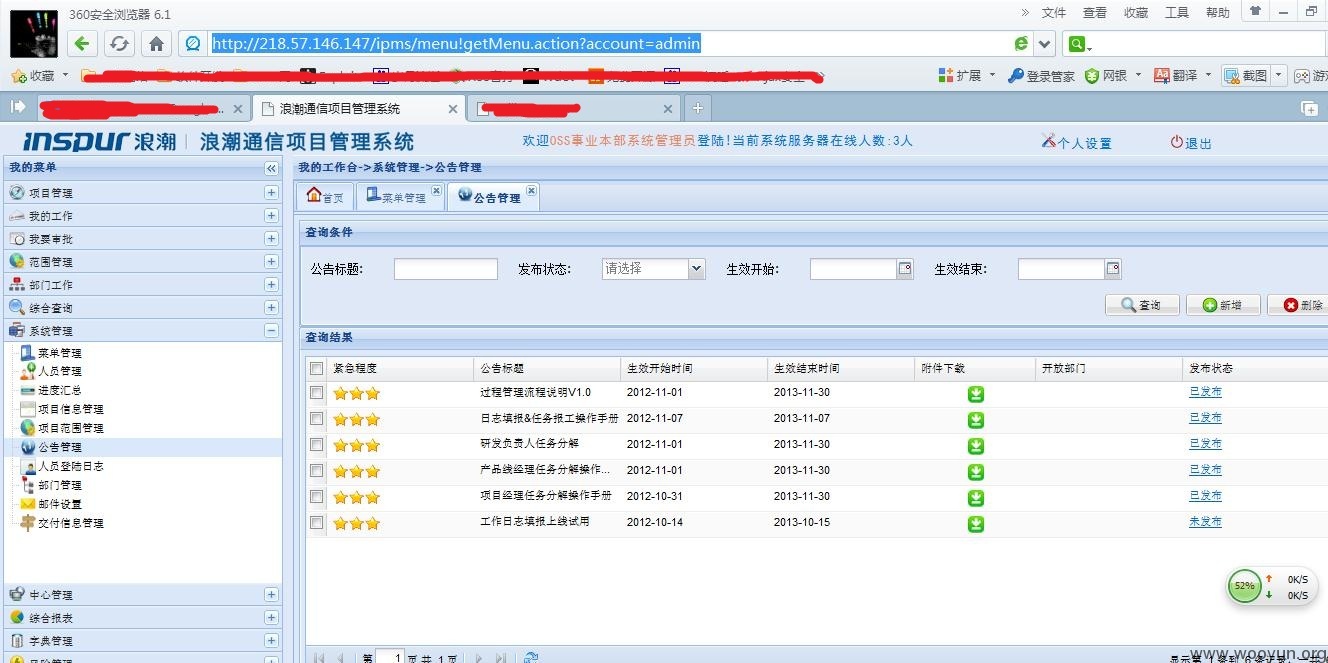Open the 翻译 translate tool

click(1175, 75)
